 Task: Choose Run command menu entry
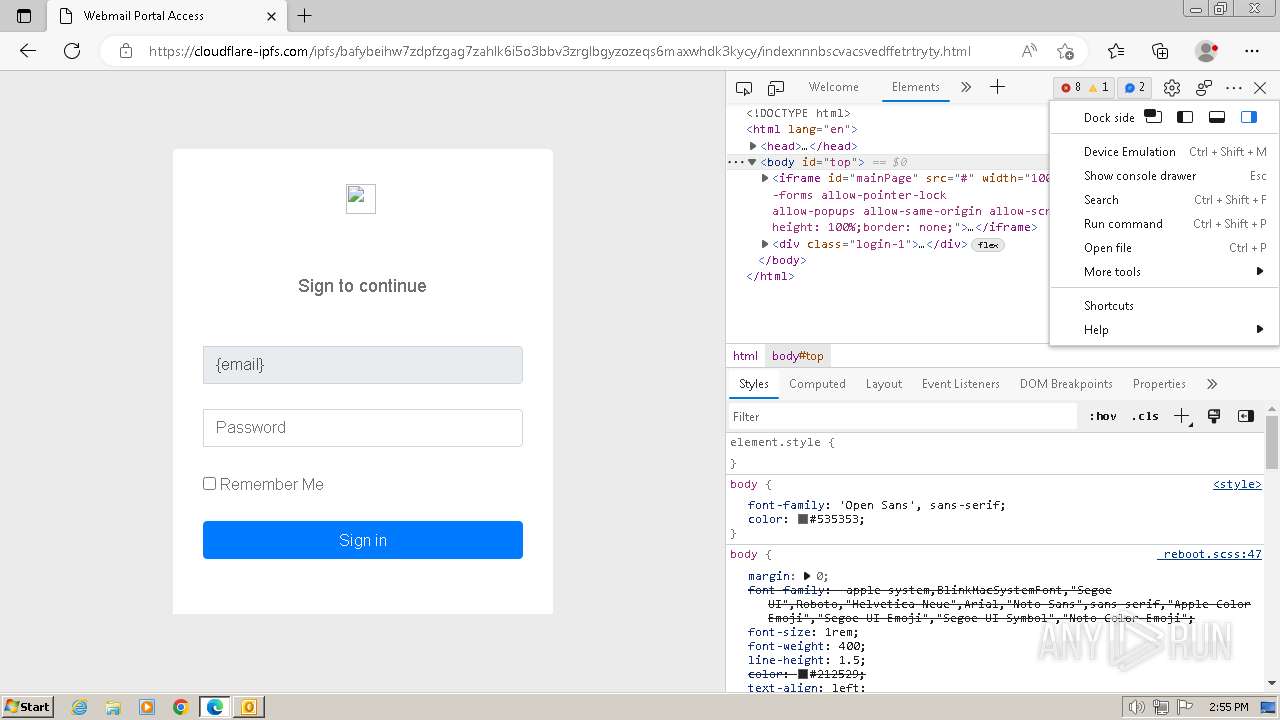pos(1164,224)
